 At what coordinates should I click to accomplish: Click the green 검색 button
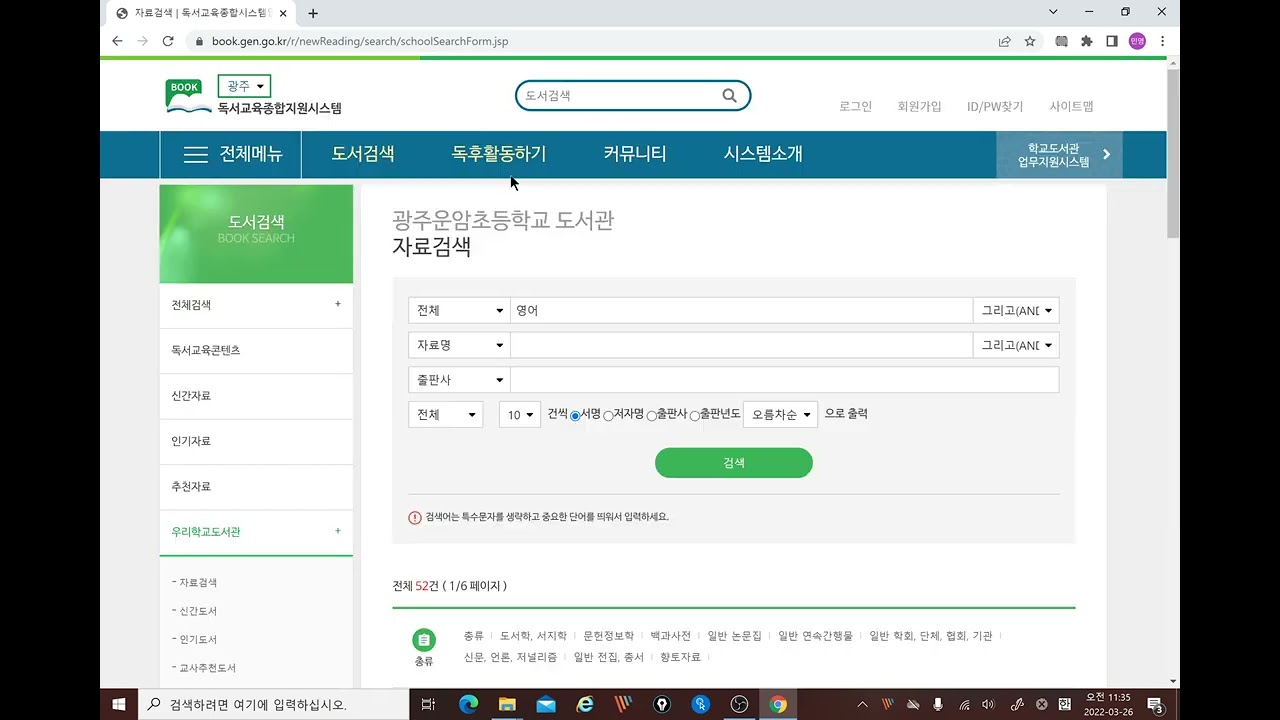[x=734, y=463]
